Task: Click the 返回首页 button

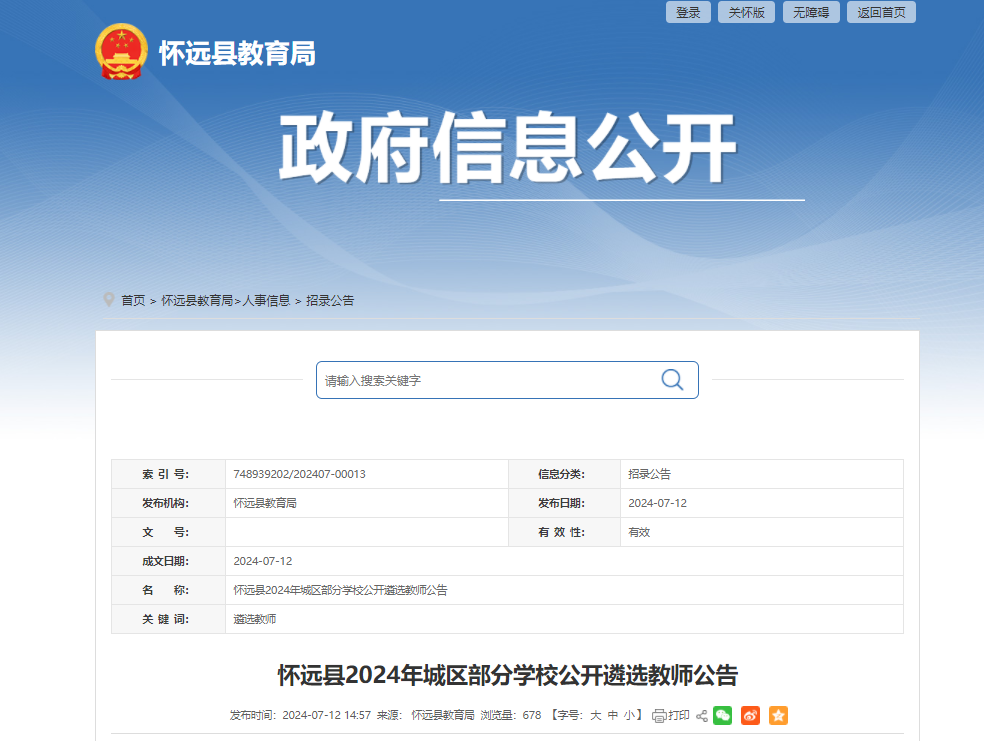Action: [x=881, y=13]
